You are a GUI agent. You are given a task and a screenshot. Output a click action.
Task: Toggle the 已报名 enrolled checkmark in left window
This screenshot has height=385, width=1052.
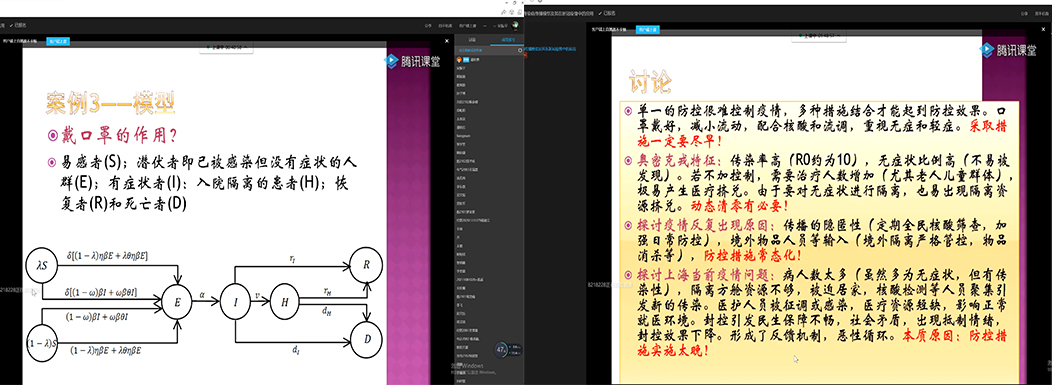[x=17, y=25]
